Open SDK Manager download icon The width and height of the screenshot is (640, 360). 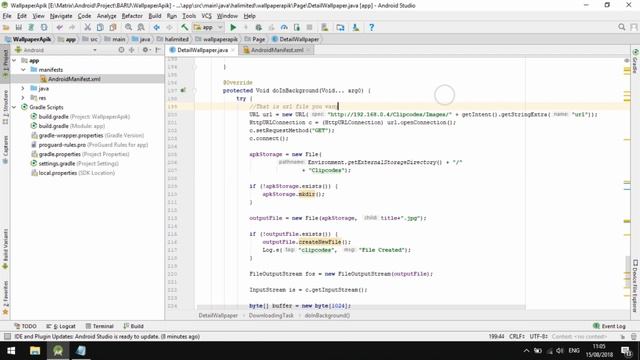[x=356, y=27]
